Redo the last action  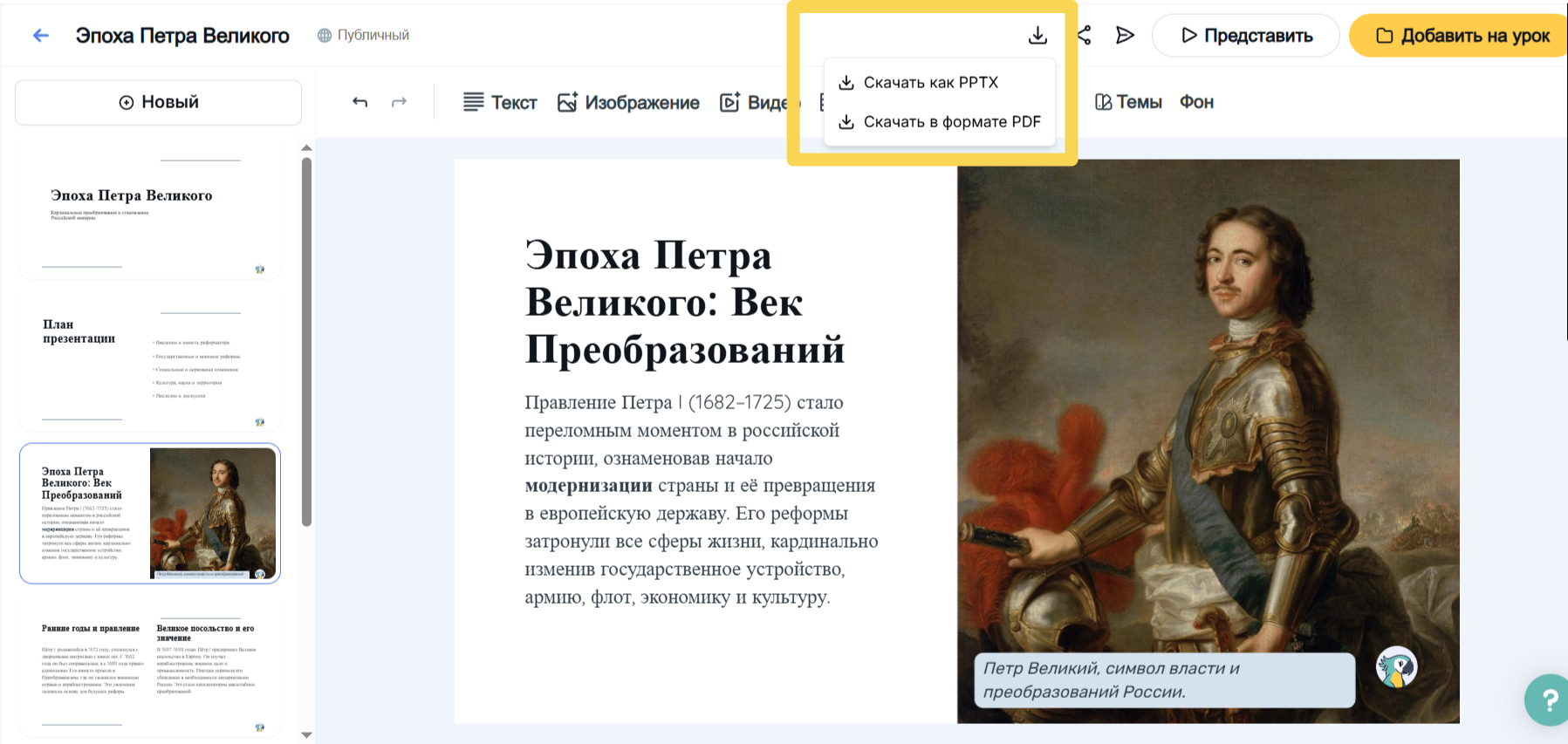[x=399, y=102]
